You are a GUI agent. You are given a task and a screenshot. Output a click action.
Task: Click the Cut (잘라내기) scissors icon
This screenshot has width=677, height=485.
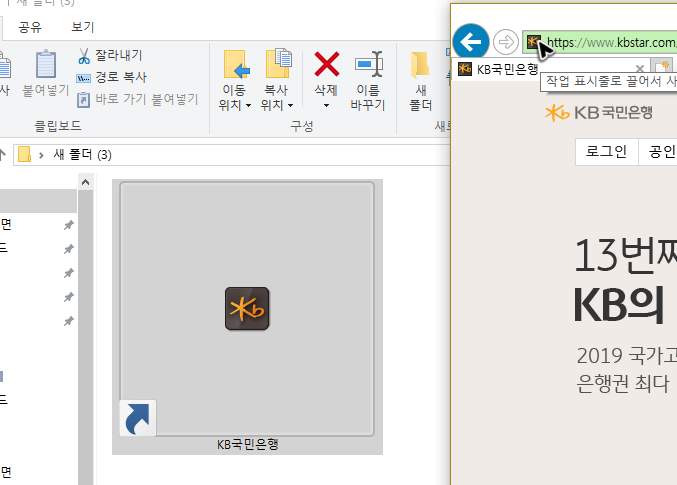84,56
